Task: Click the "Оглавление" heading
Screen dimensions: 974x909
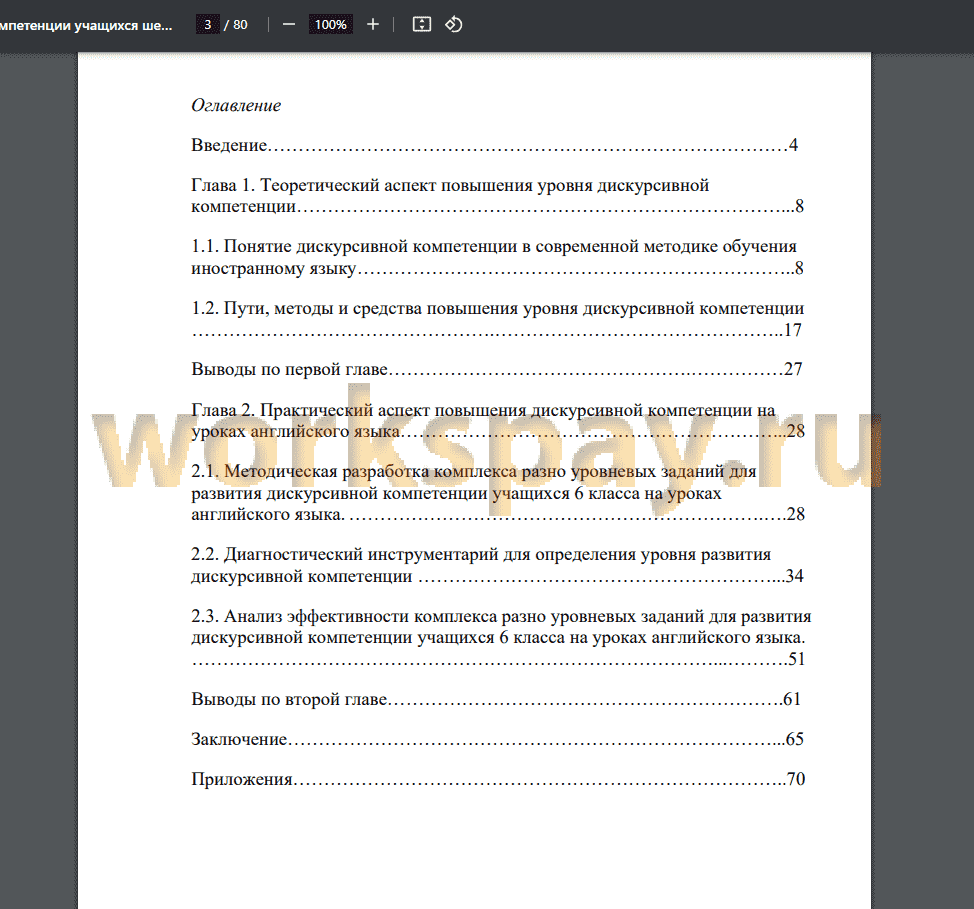Action: pyautogui.click(x=236, y=106)
